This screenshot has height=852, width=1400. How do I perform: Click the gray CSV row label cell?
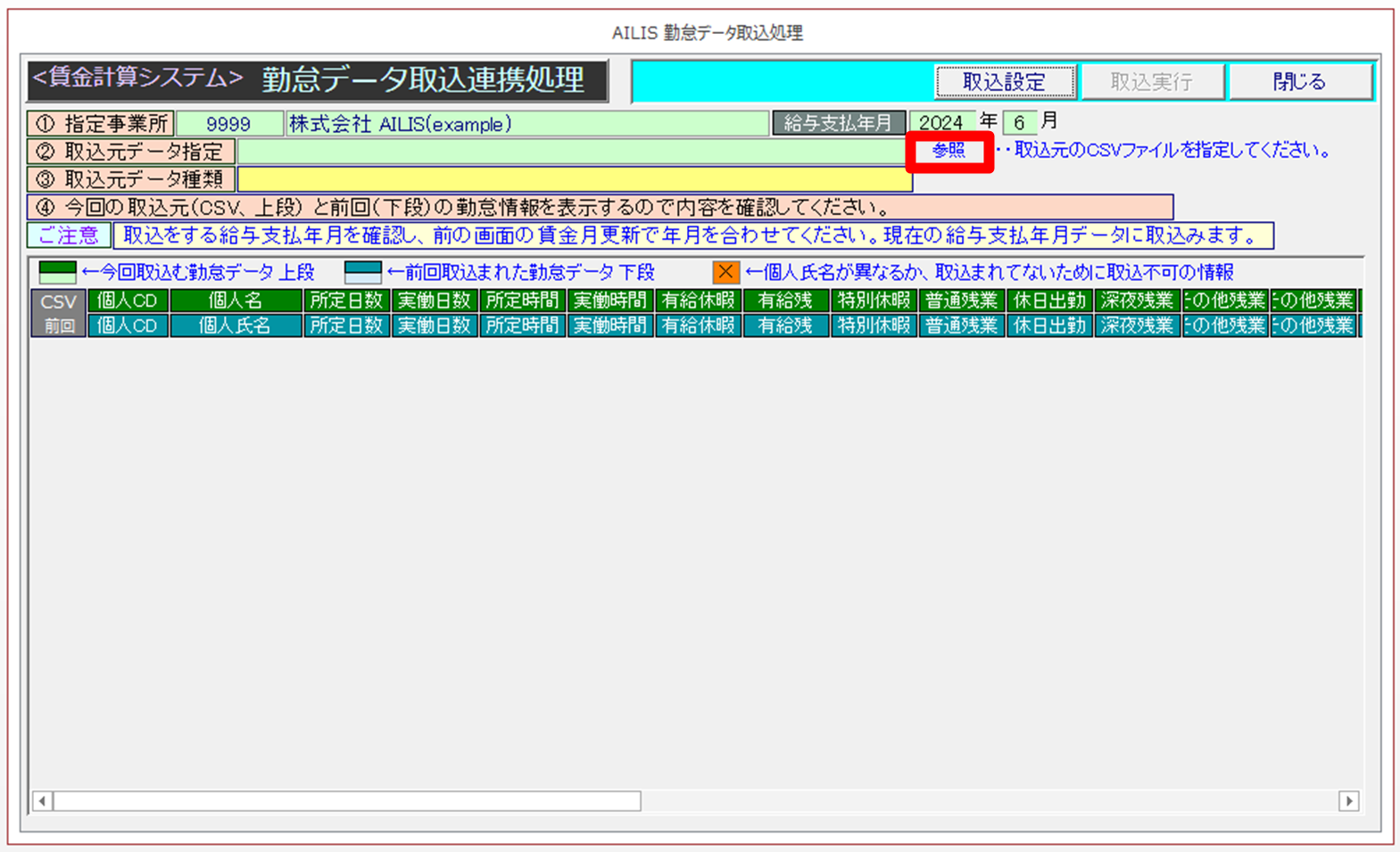58,302
